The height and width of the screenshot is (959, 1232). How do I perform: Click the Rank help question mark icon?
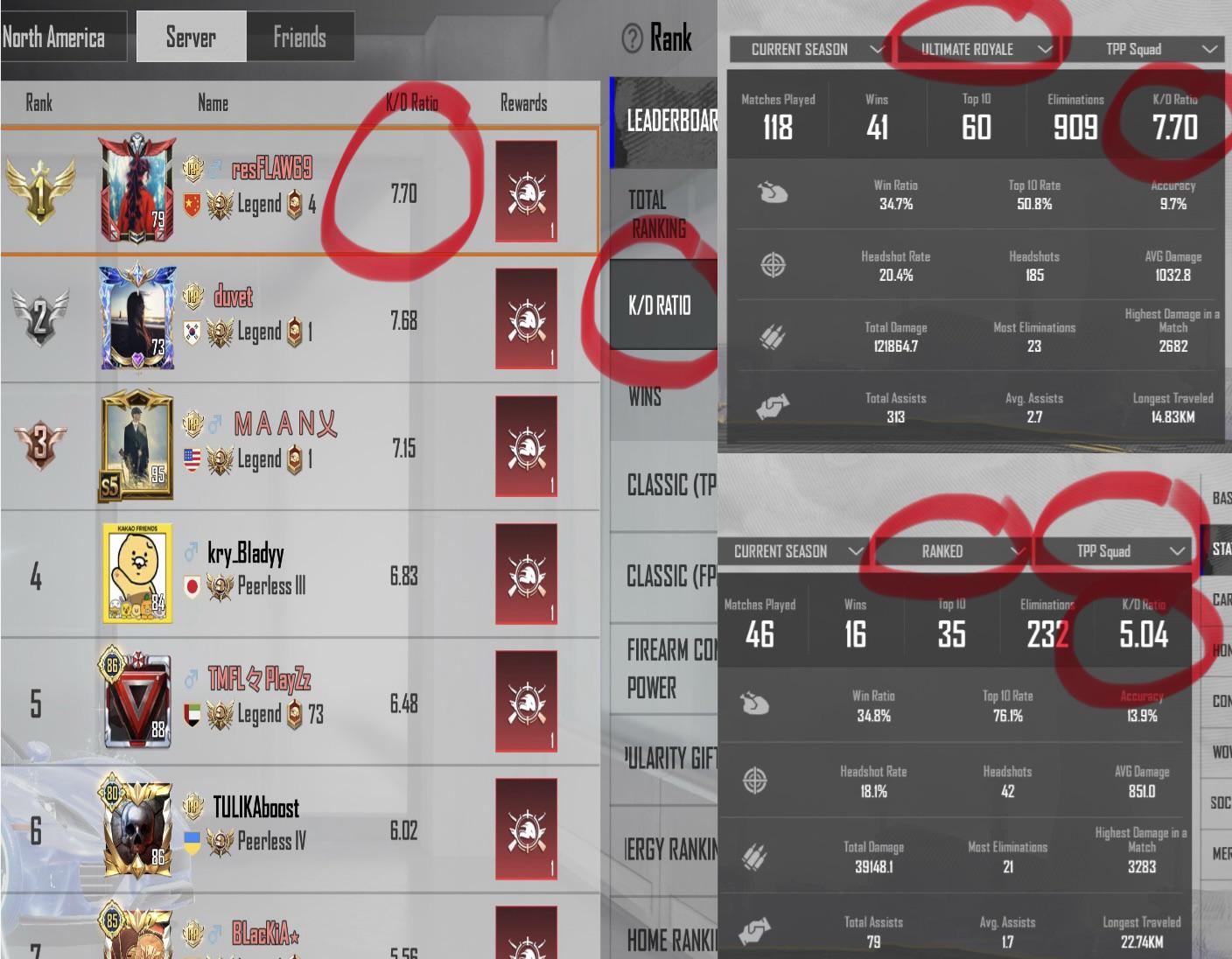[x=632, y=38]
